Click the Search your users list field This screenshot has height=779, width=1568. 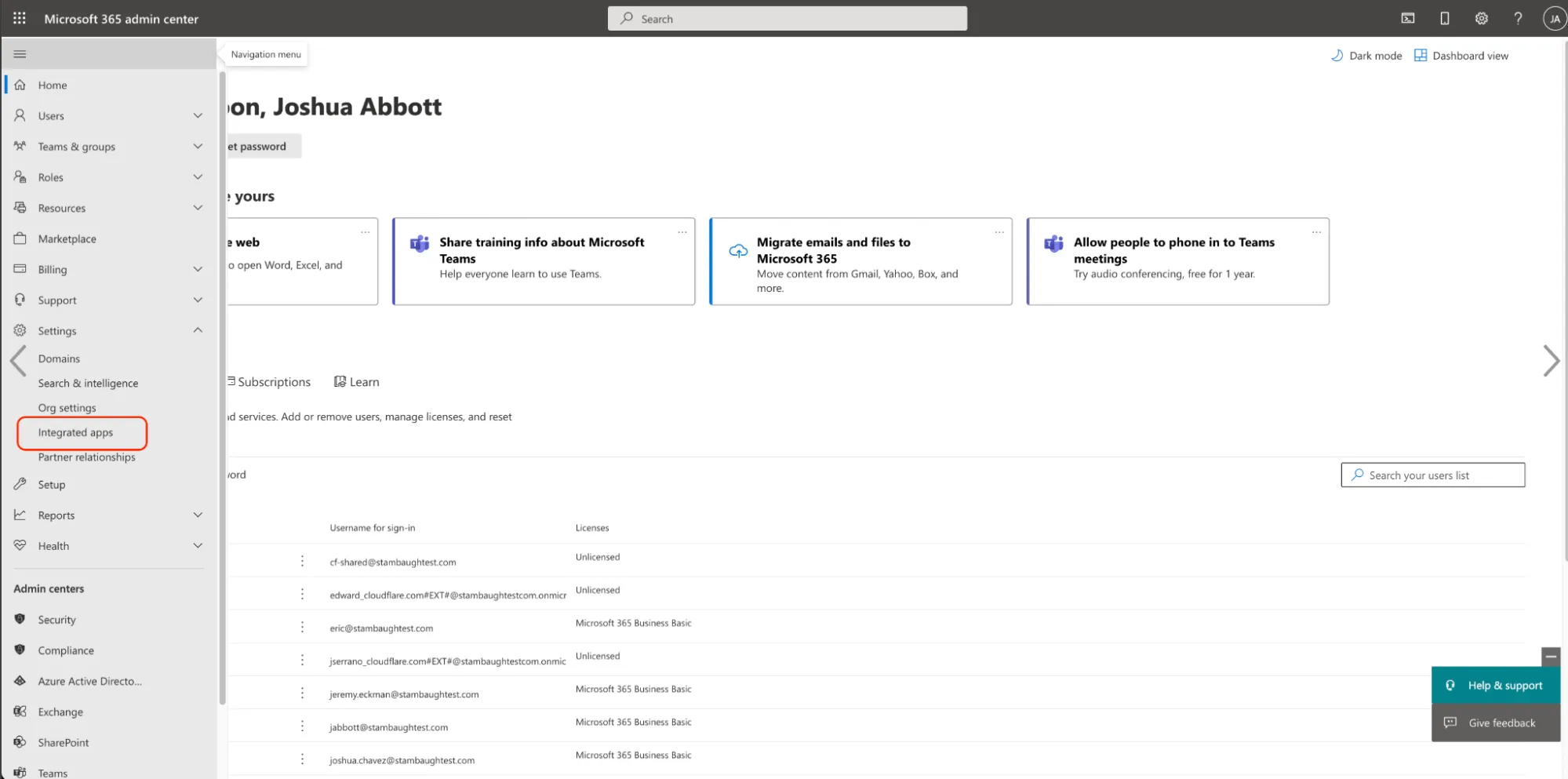coord(1432,475)
